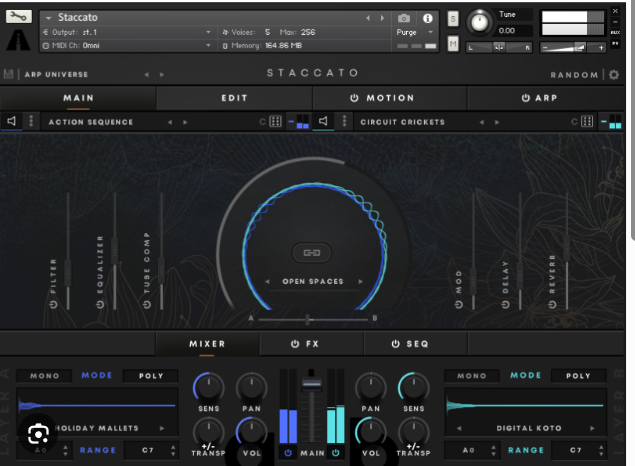635x466 pixels.
Task: Open Action Sequence three-dot options menu
Action: (x=31, y=121)
